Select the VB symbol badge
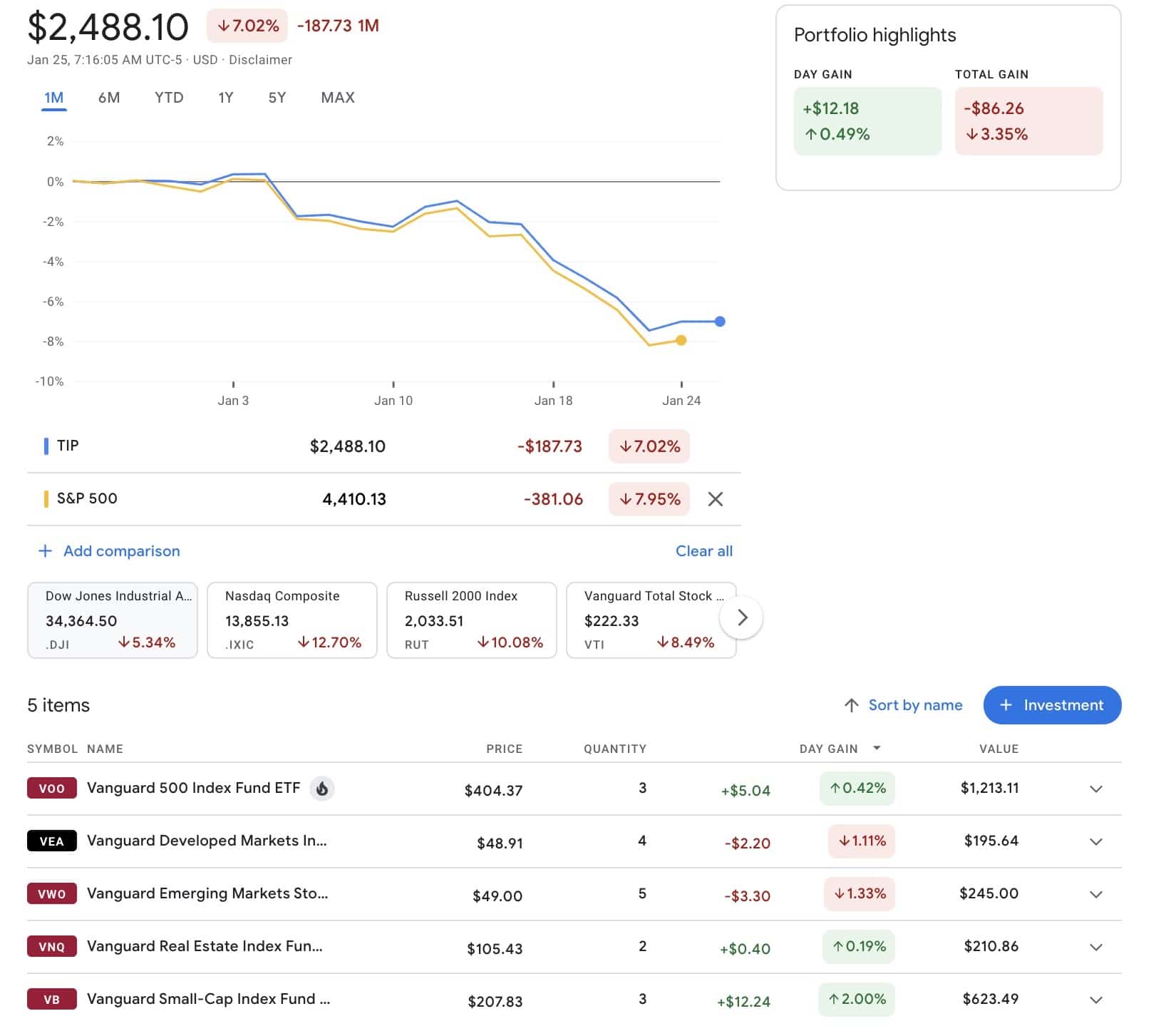1176x1031 pixels. pos(51,999)
